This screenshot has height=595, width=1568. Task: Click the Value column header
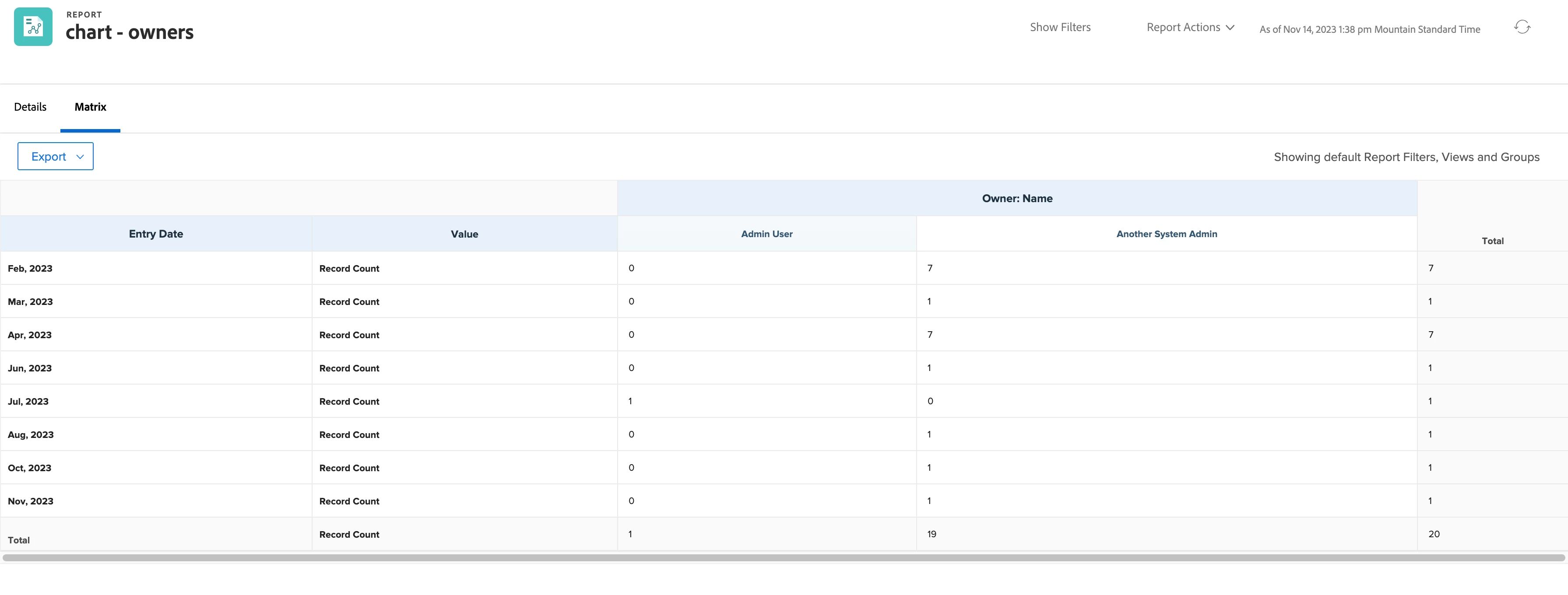pyautogui.click(x=464, y=234)
